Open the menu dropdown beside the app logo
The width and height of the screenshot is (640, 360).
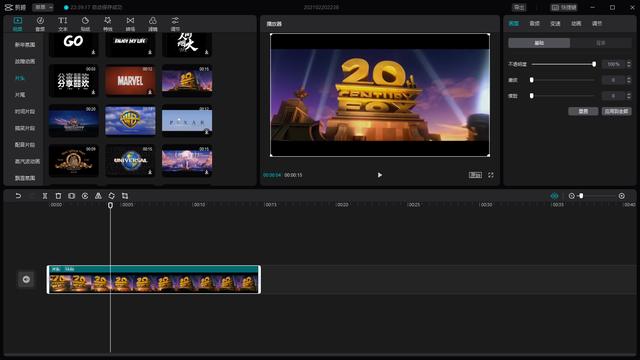point(43,7)
